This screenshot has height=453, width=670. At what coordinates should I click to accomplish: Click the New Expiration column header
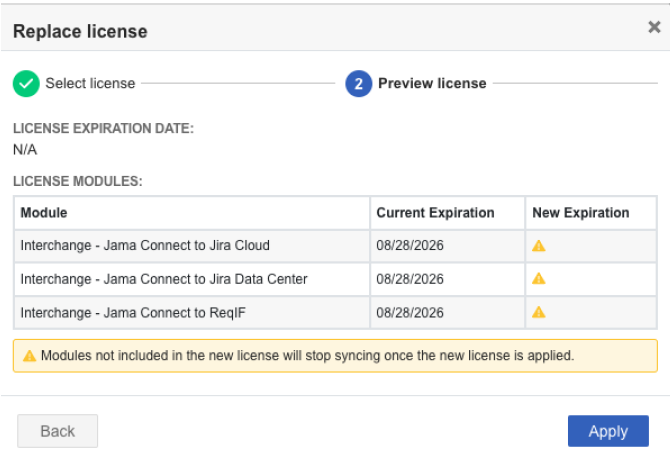point(591,213)
